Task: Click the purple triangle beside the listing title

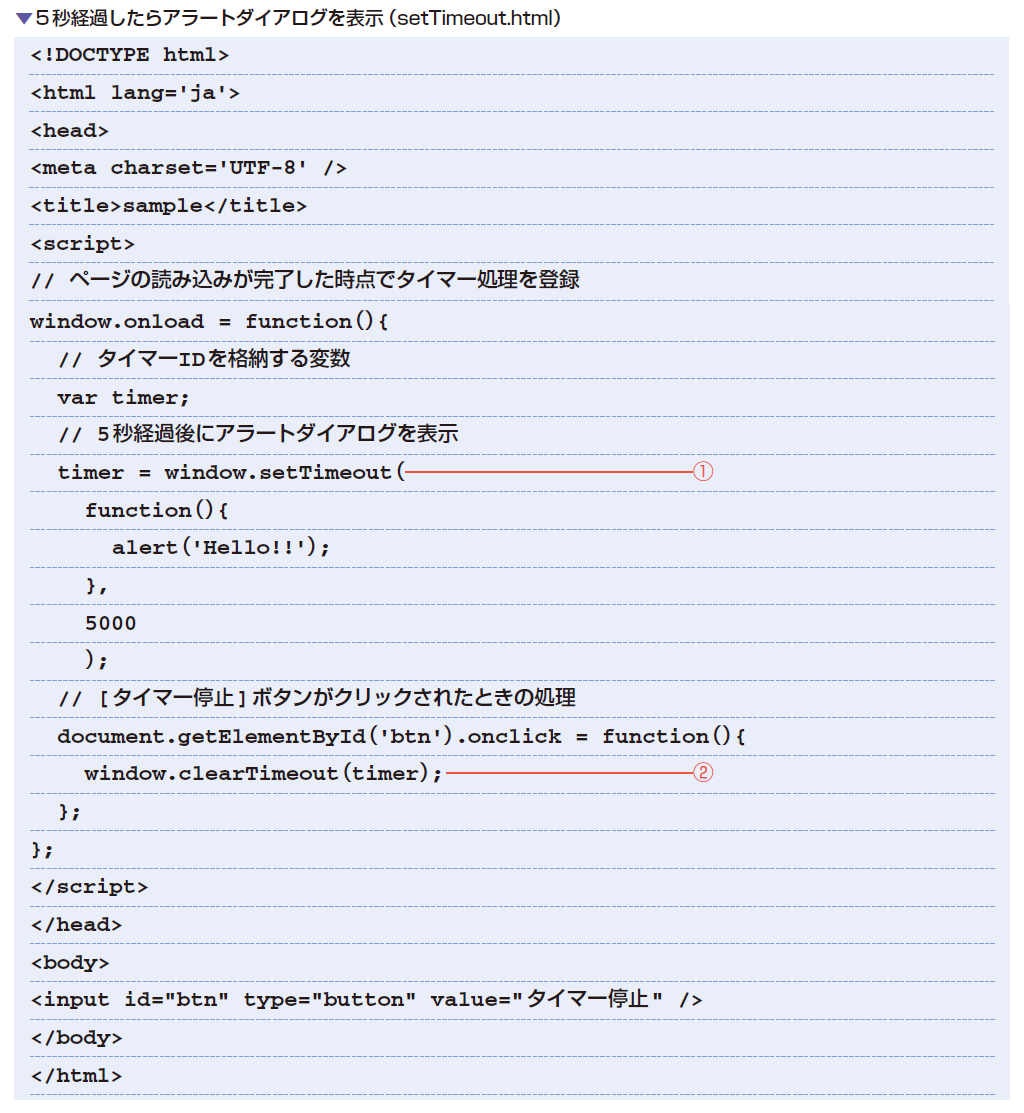Action: pos(23,18)
